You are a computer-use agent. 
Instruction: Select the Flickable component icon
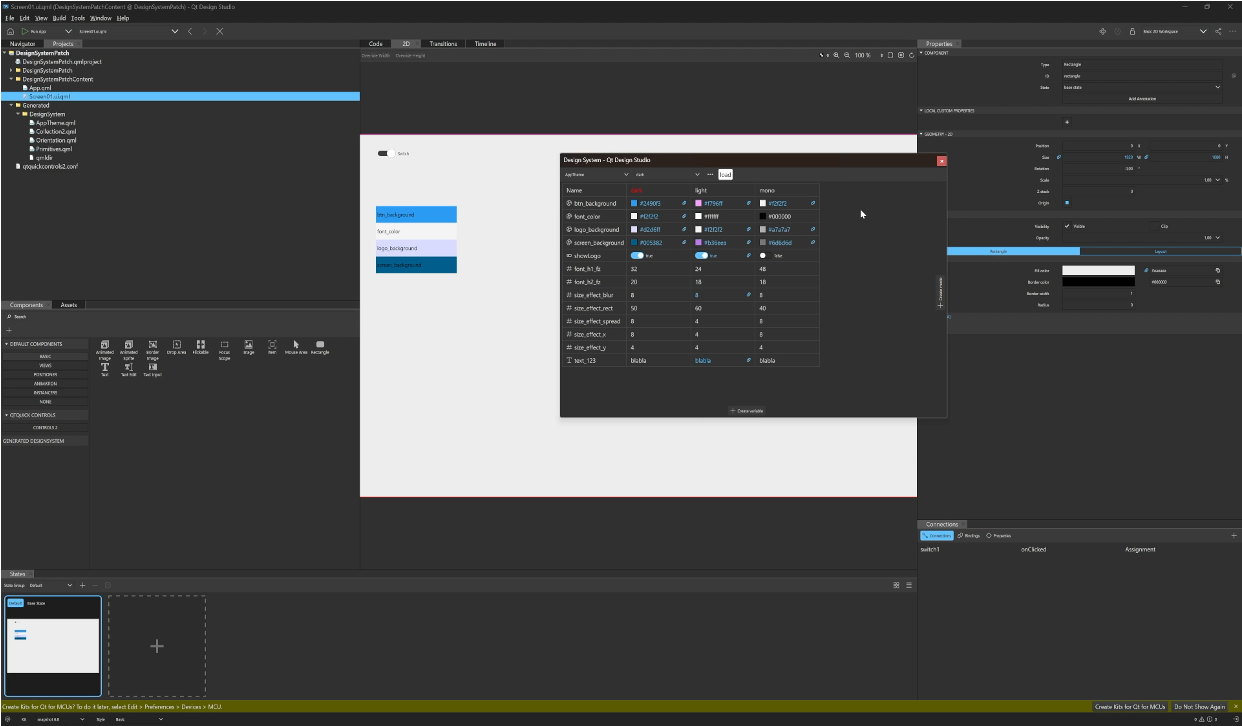pyautogui.click(x=201, y=345)
